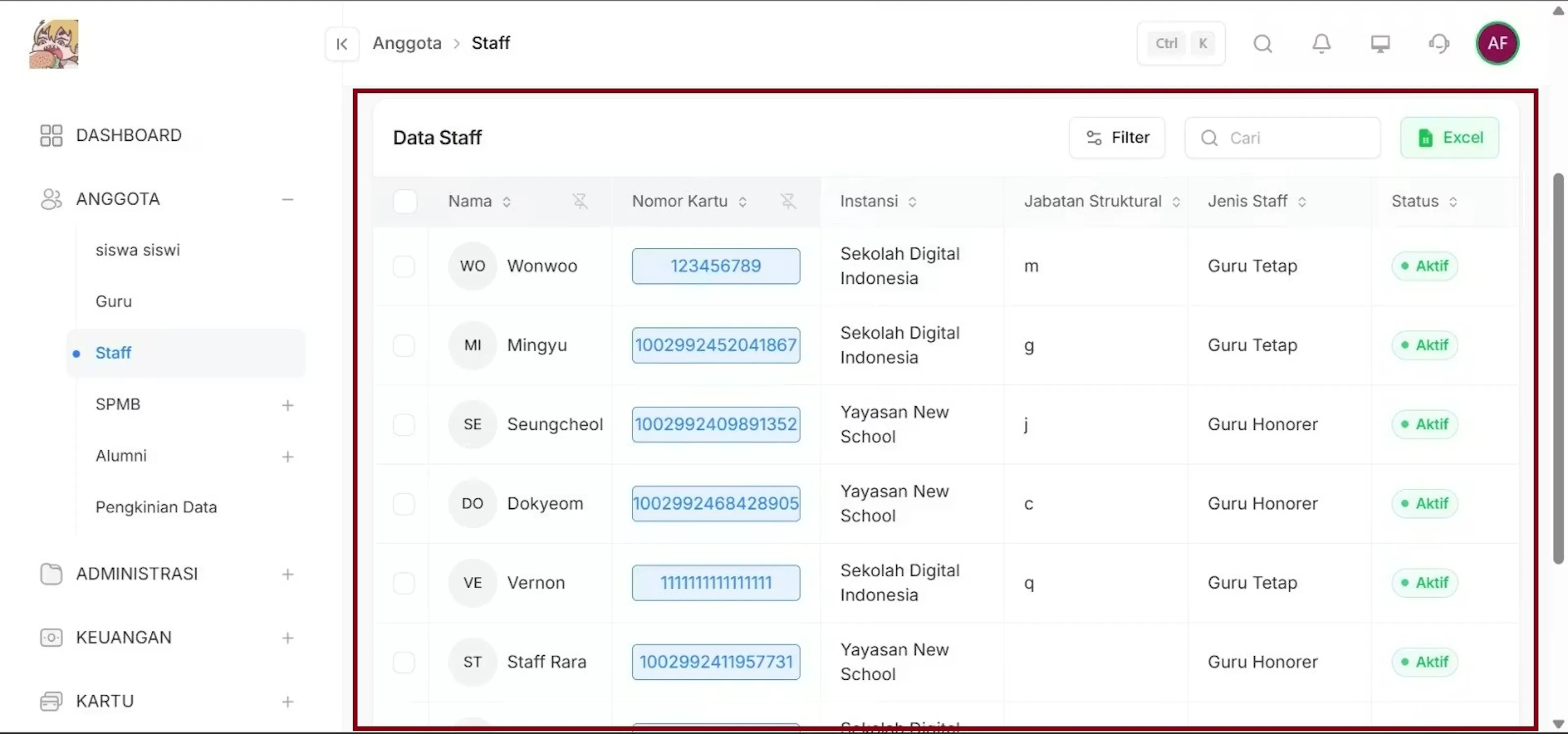Select the Staff sidebar item
This screenshot has width=1568, height=734.
point(186,353)
